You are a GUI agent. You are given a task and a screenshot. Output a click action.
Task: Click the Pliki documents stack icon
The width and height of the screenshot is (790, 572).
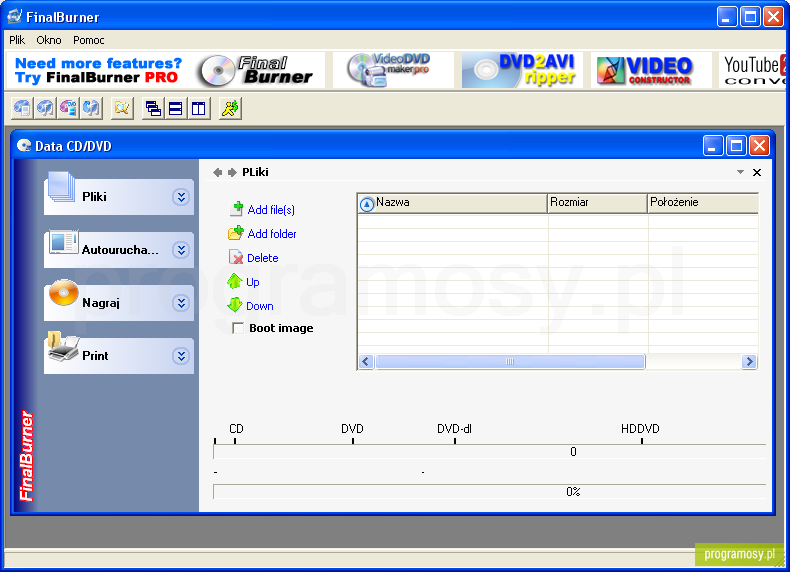tap(61, 187)
